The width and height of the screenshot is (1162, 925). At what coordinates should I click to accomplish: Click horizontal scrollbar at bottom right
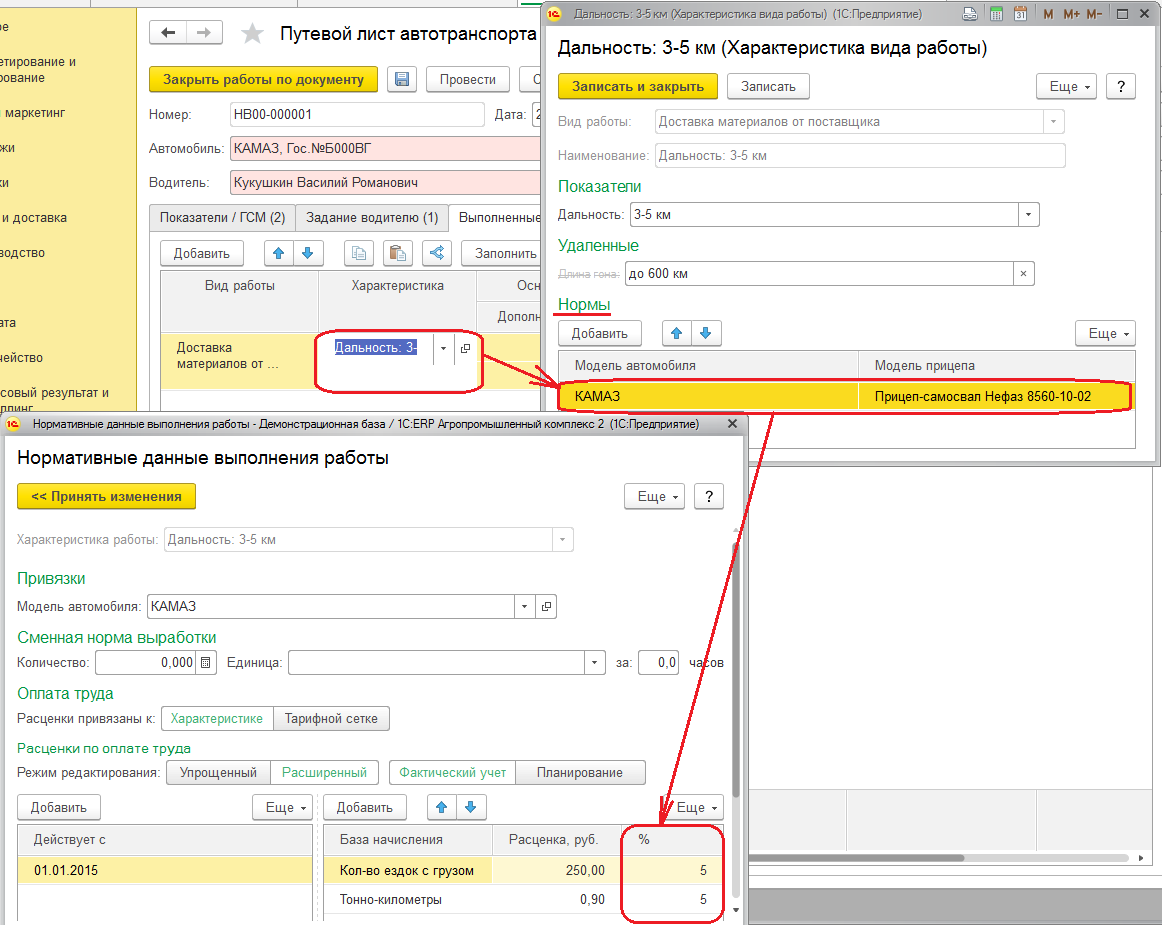click(856, 858)
